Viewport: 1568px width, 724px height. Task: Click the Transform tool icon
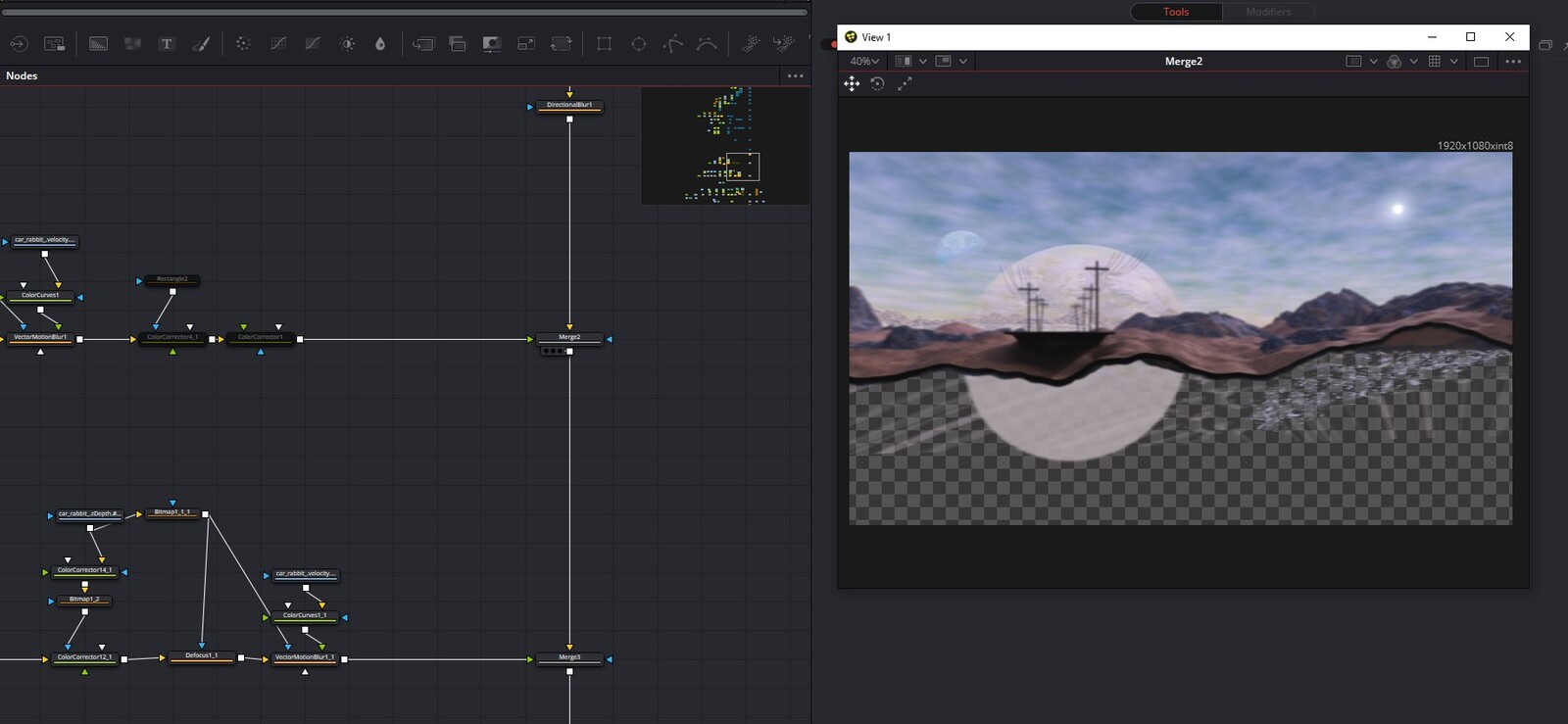[x=562, y=44]
